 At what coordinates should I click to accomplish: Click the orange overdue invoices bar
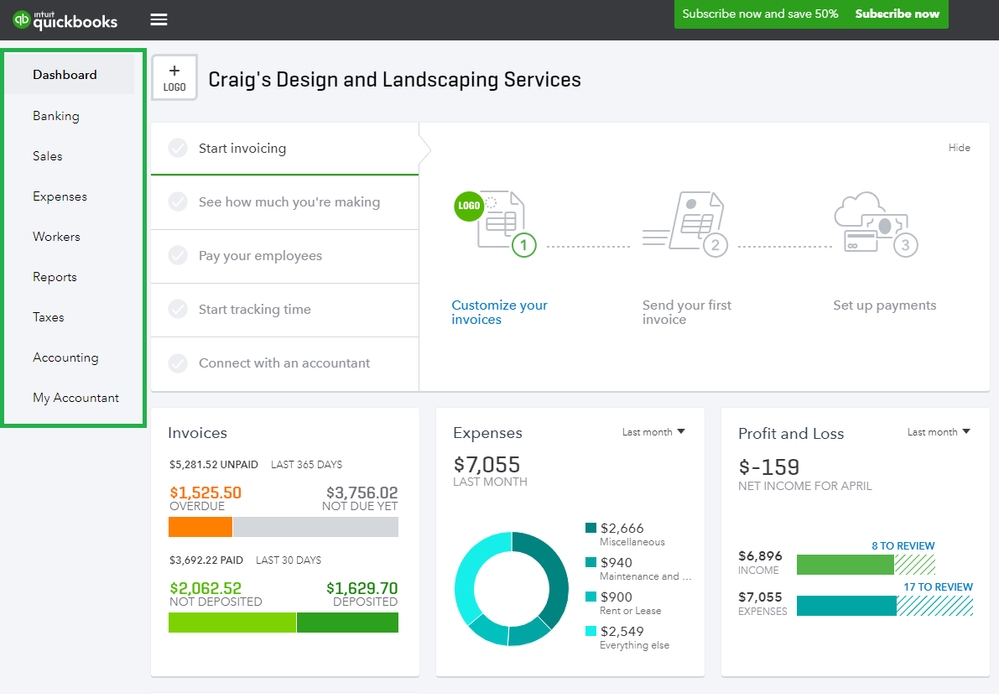click(x=200, y=526)
